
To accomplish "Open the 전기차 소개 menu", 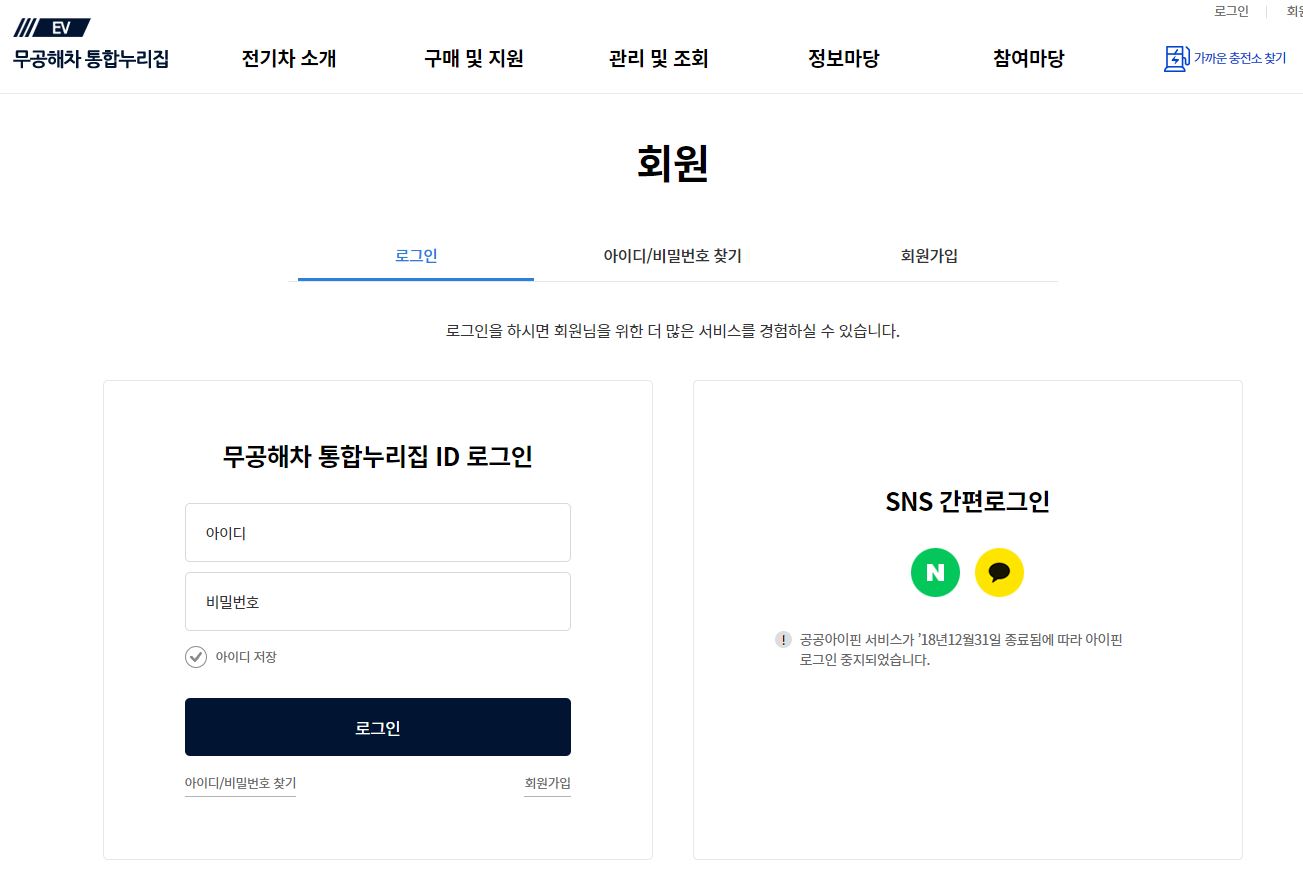I will (x=288, y=59).
